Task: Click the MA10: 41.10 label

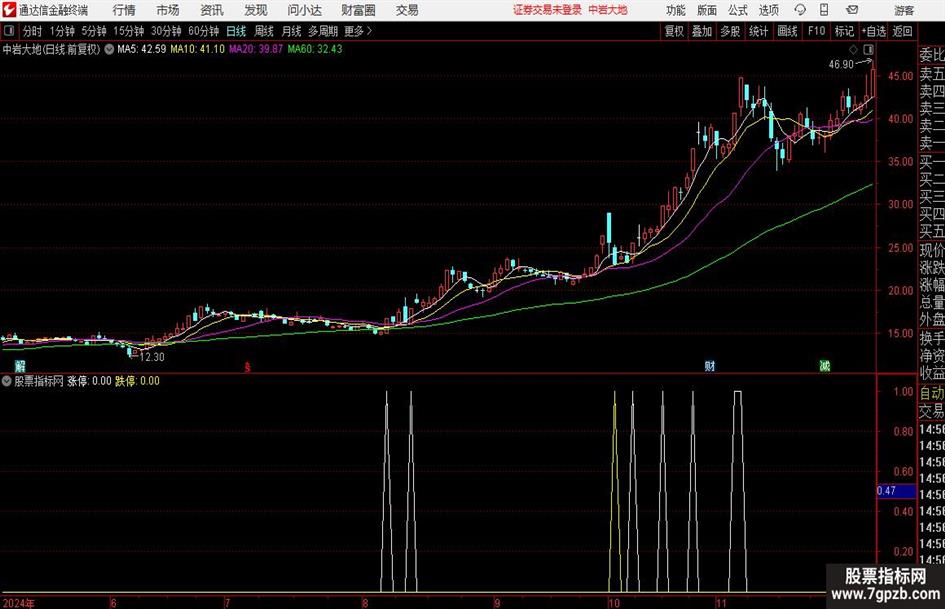Action: [x=198, y=49]
